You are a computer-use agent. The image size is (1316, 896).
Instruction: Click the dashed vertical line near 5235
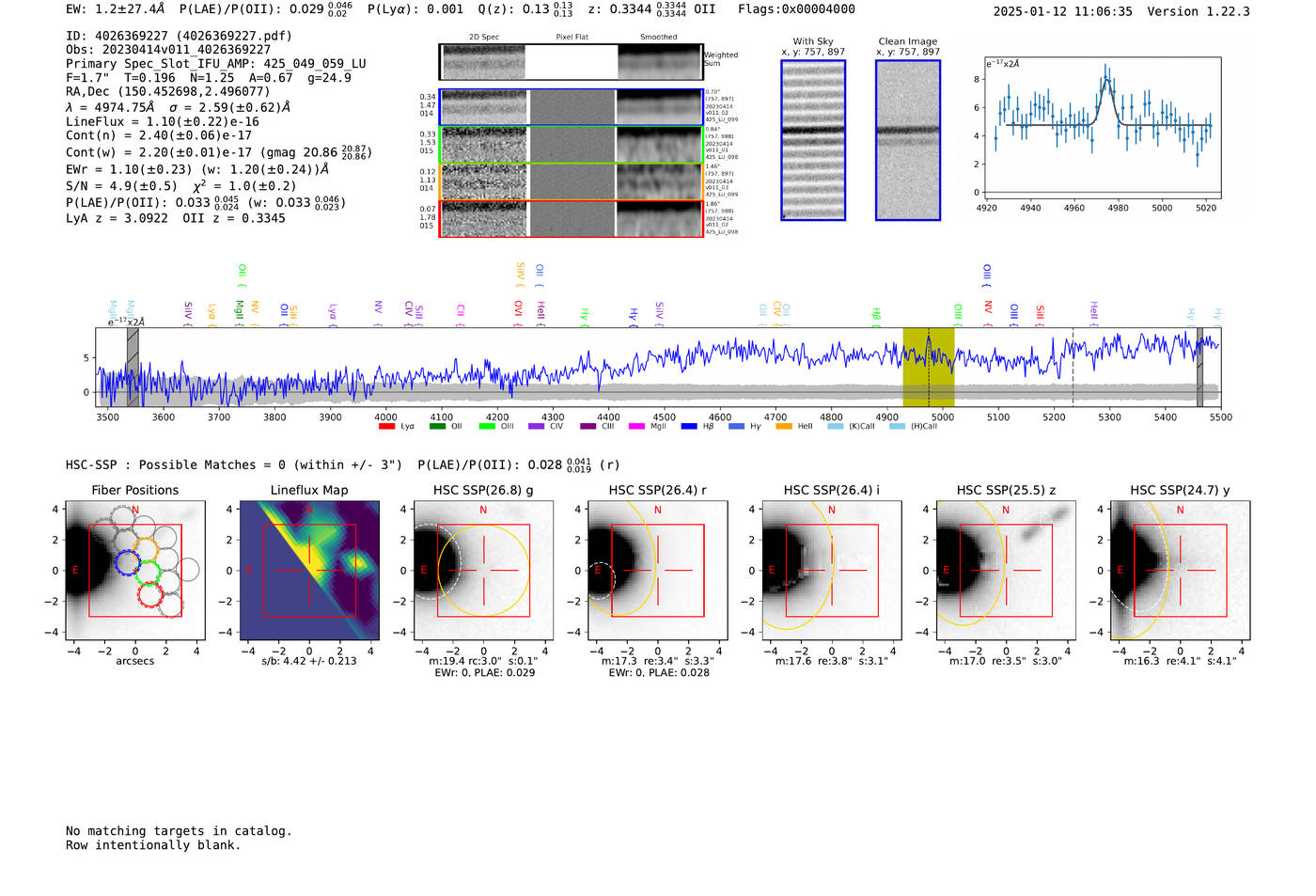click(x=1073, y=368)
